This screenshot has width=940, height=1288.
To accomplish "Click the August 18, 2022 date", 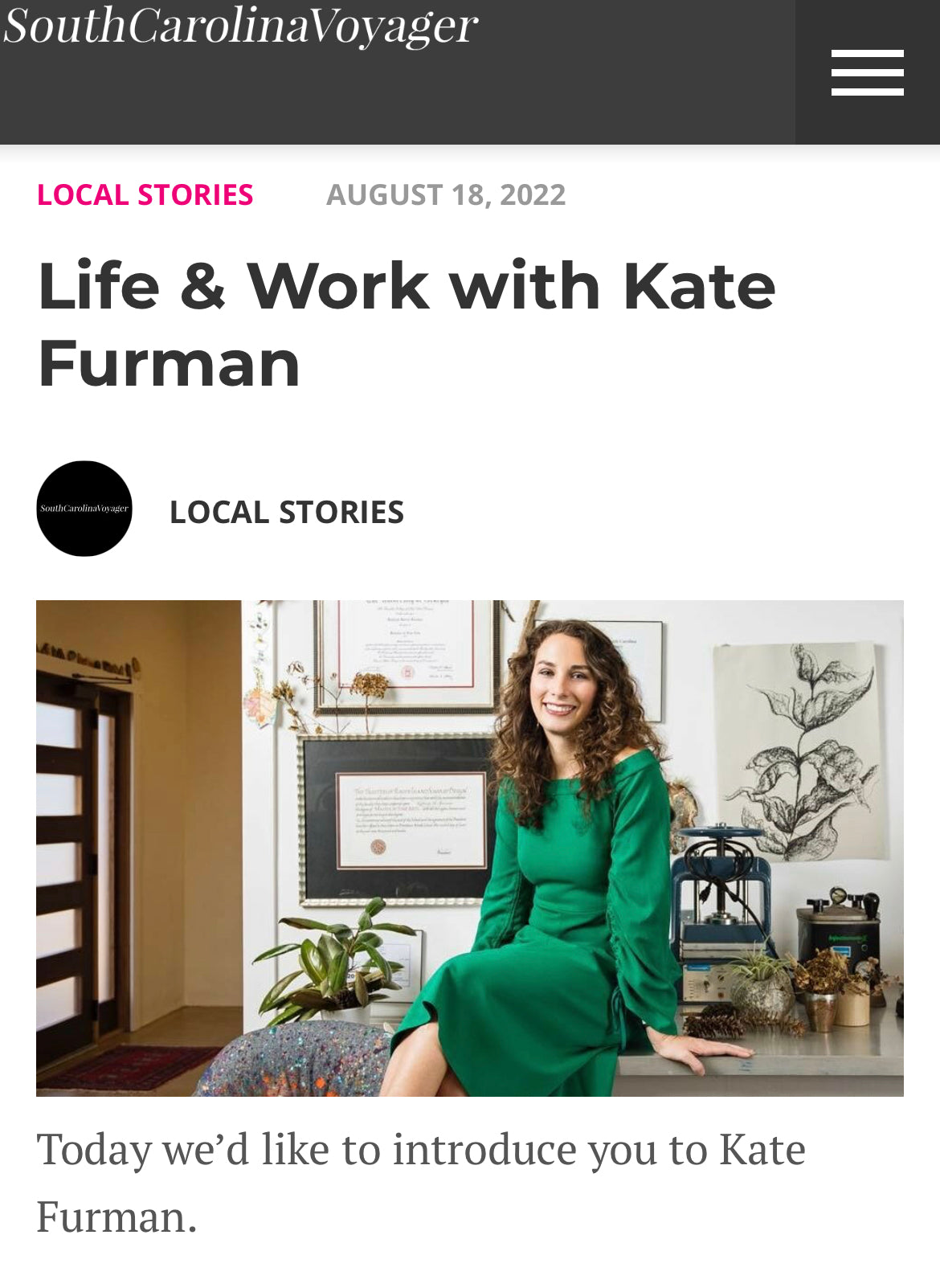I will 446,195.
